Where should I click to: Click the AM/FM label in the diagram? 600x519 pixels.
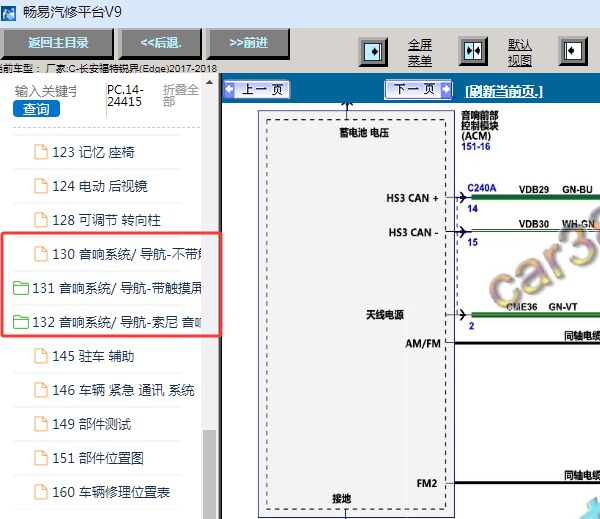pyautogui.click(x=423, y=344)
